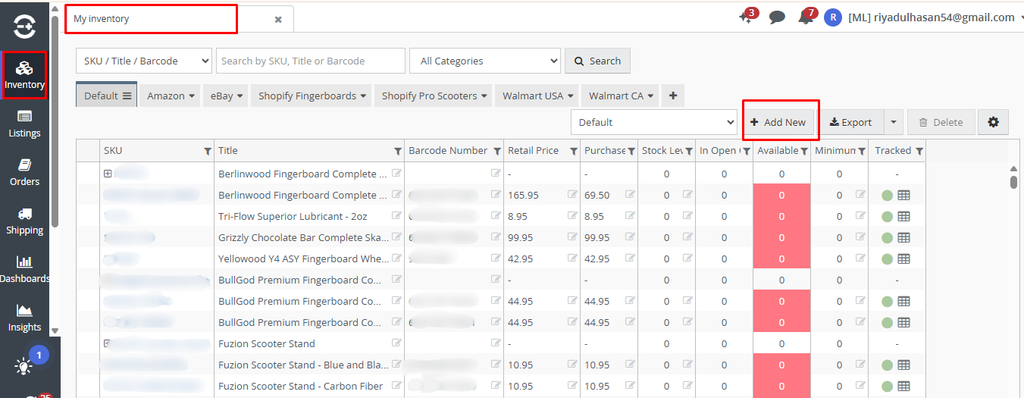Viewport: 1024px width, 398px height.
Task: Click the notifications bell icon
Action: tap(806, 18)
